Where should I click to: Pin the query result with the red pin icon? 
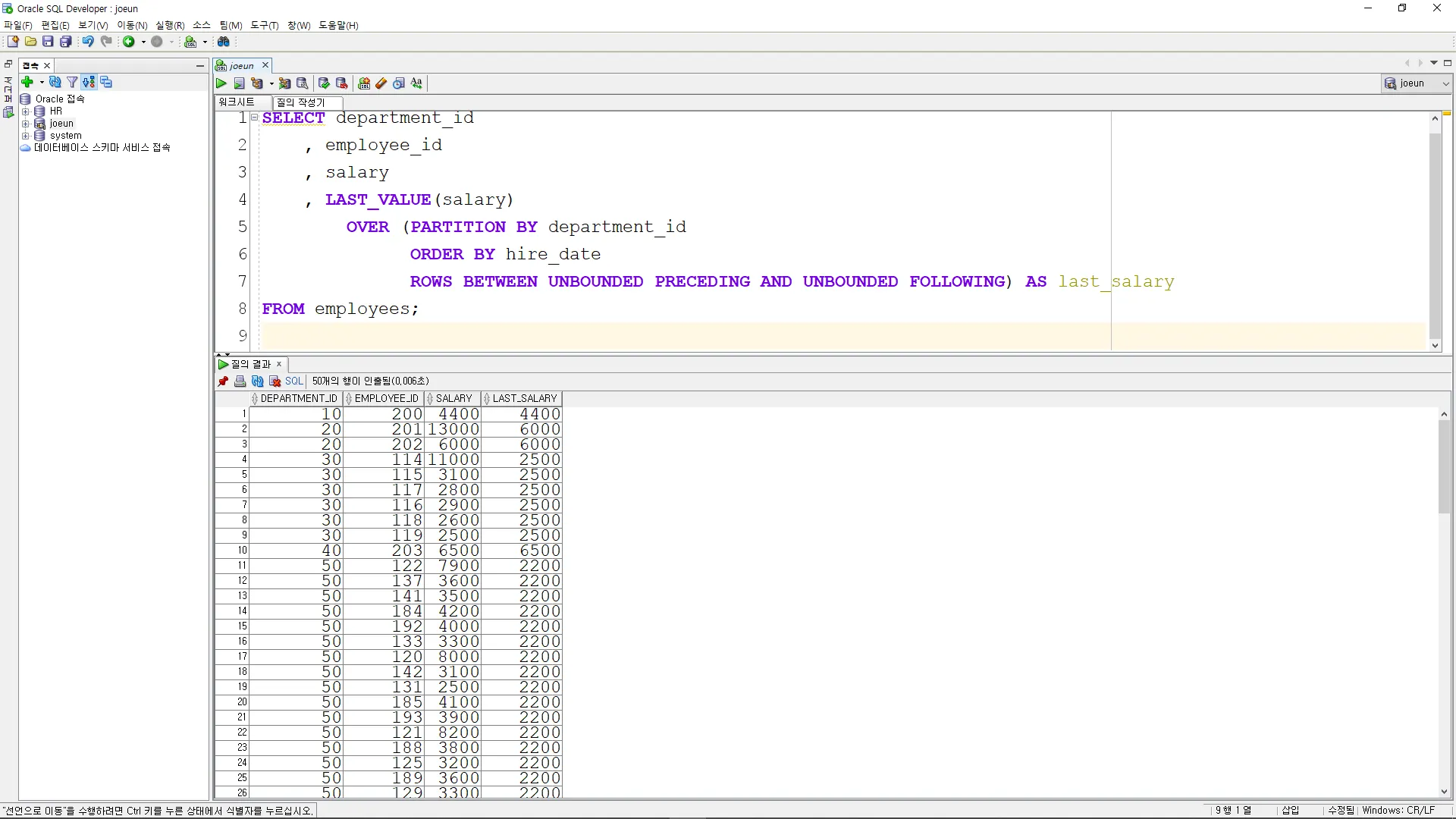click(223, 381)
